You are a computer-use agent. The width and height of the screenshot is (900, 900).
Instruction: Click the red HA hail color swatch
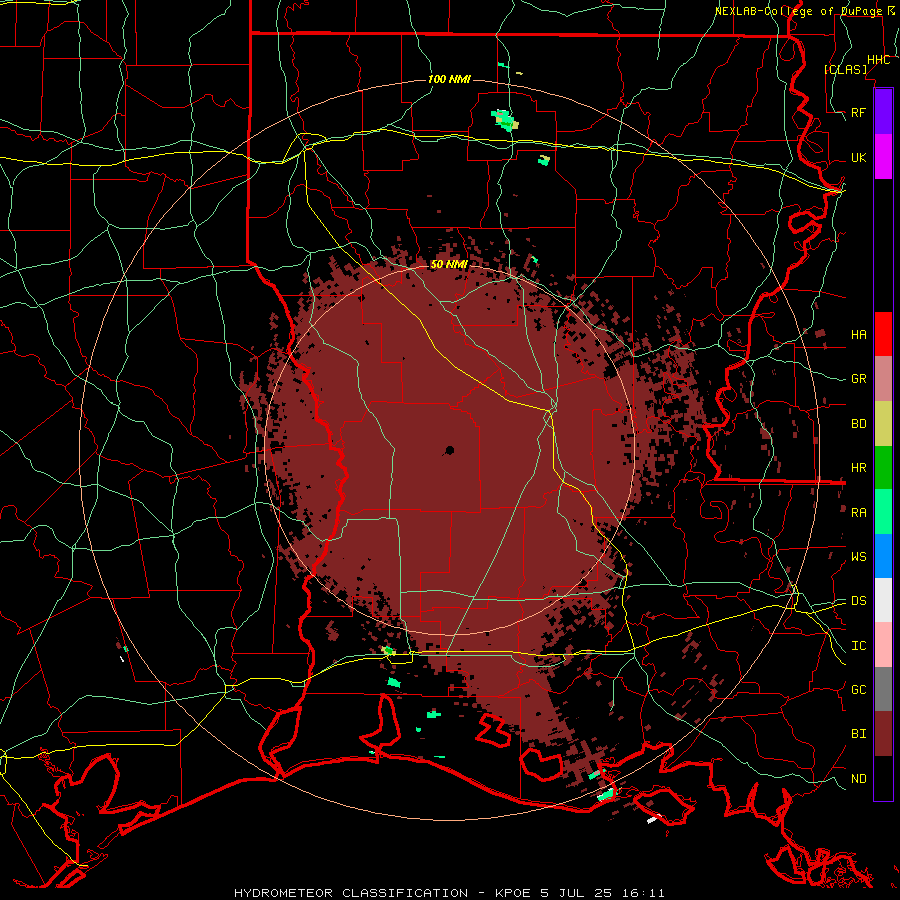point(883,334)
